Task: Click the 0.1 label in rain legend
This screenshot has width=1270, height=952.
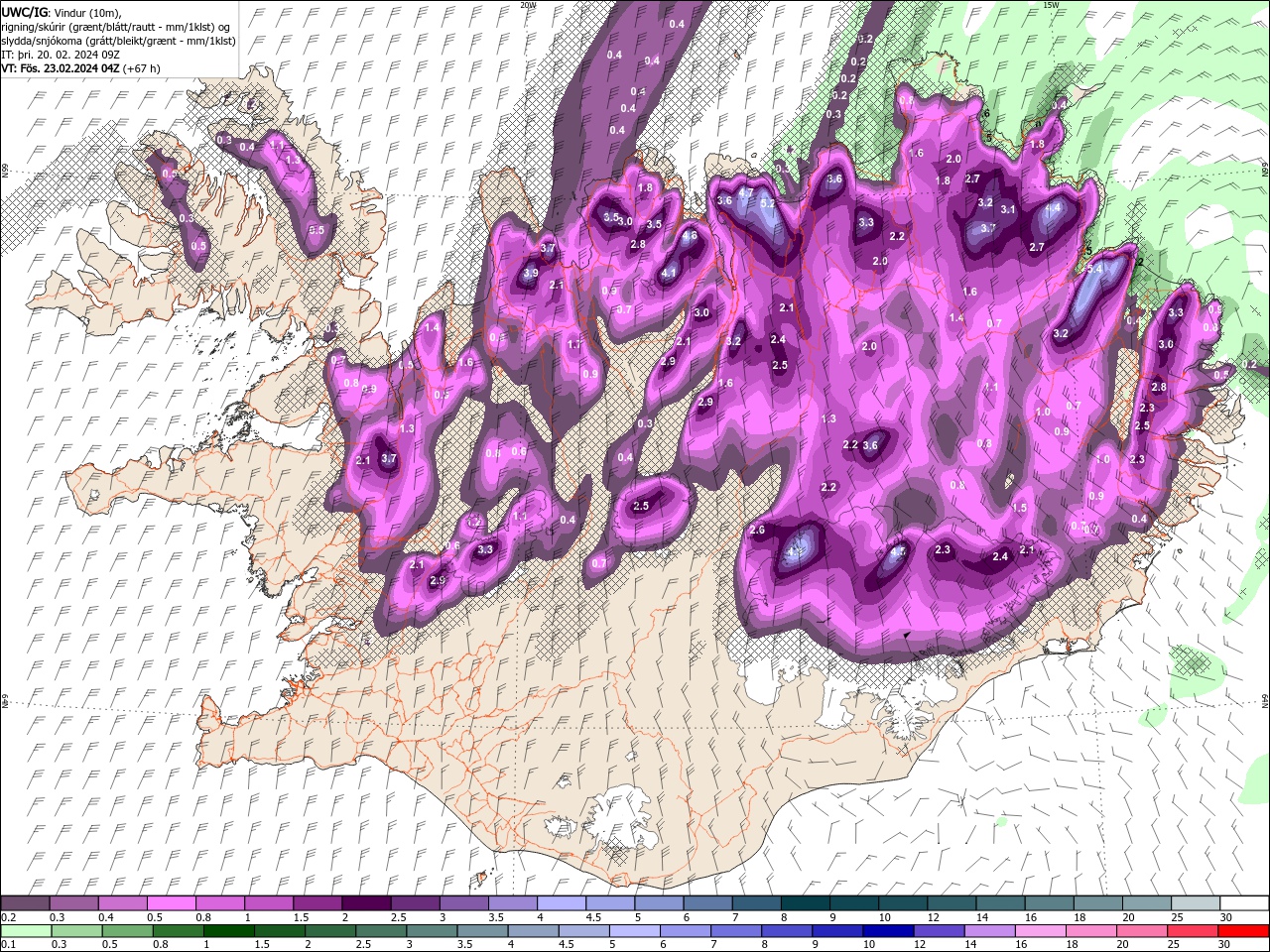Action: (7, 945)
